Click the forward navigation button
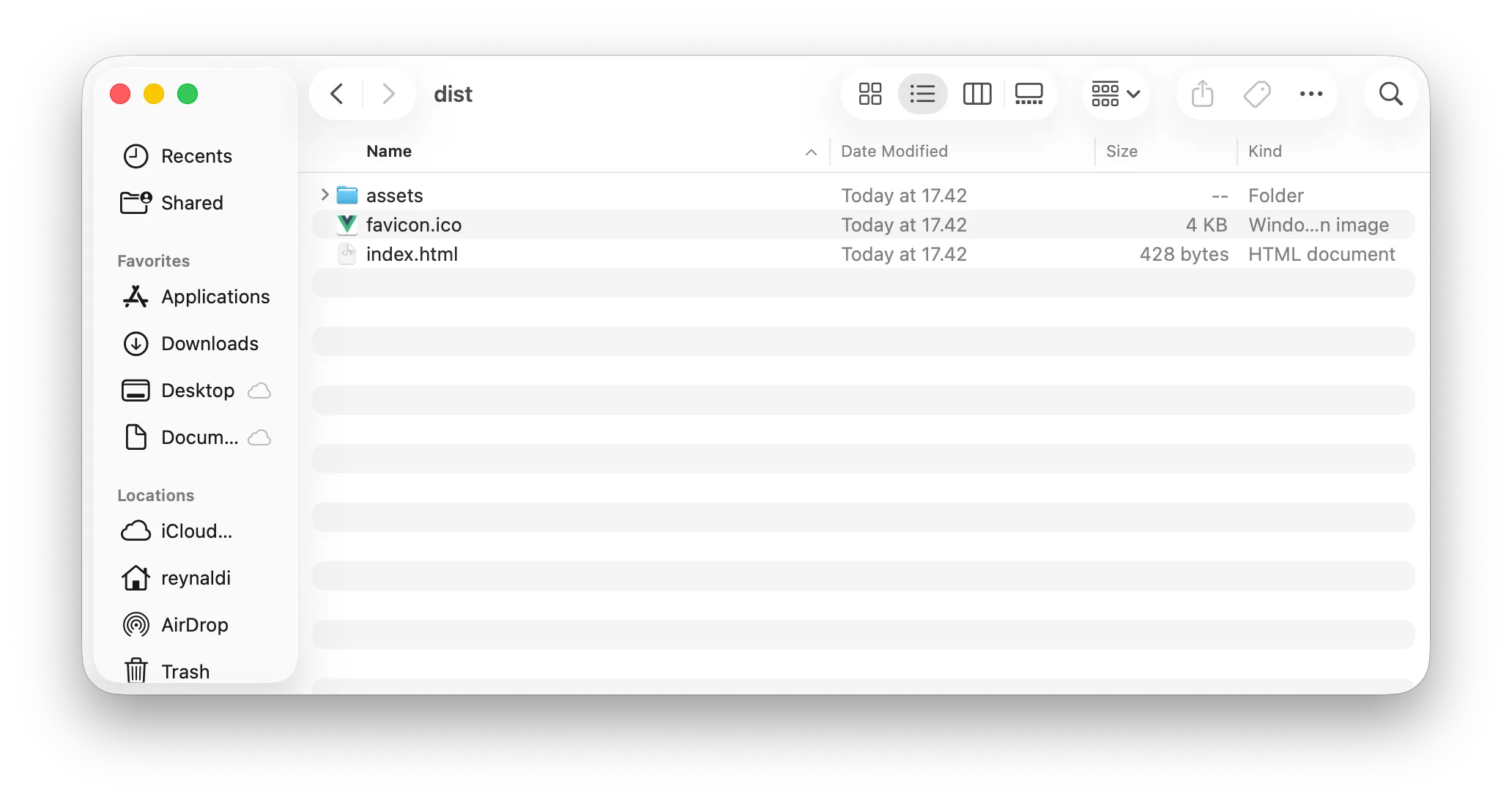Screen dimensions: 1512x803 [388, 94]
